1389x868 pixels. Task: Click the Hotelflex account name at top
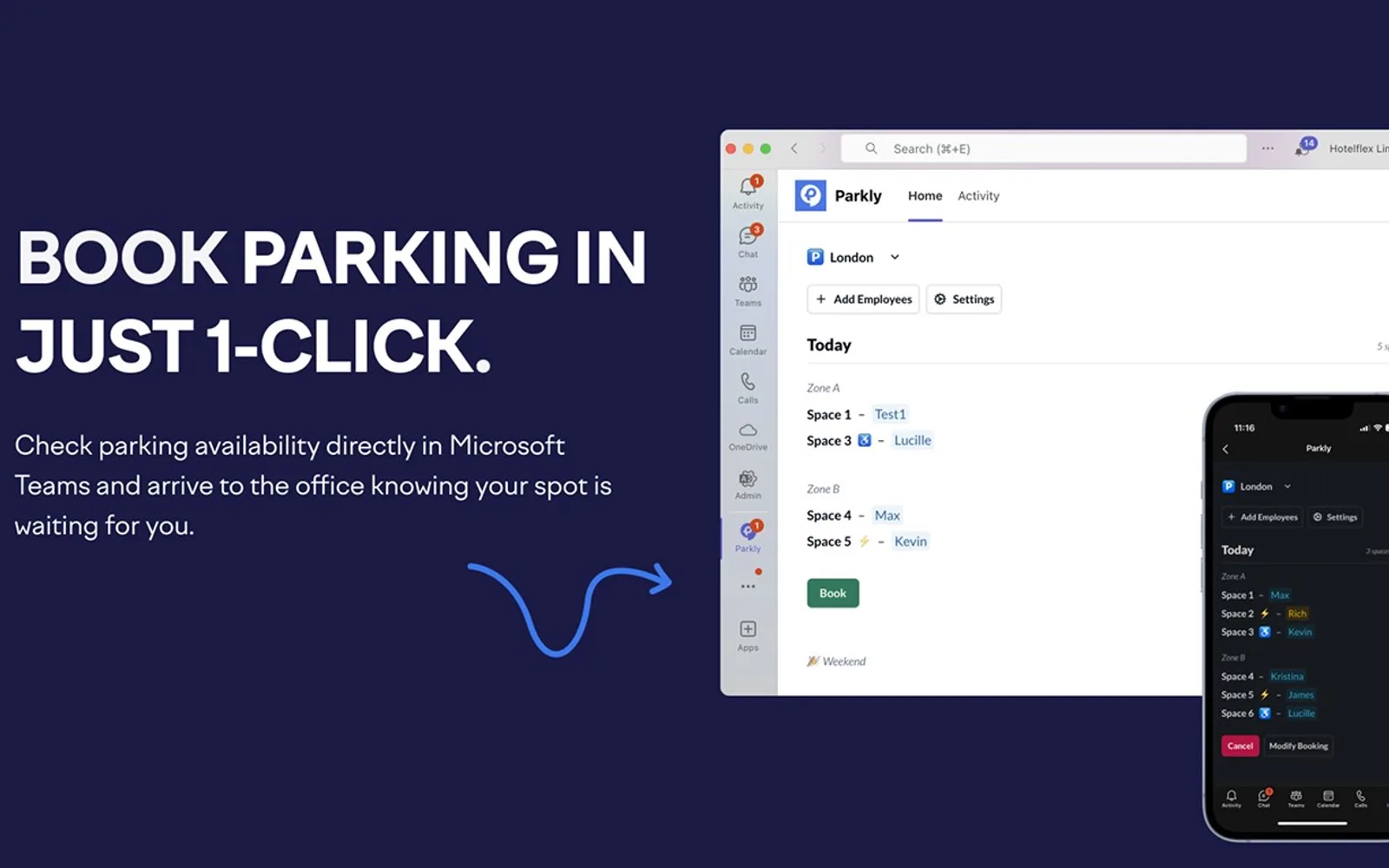coord(1359,148)
